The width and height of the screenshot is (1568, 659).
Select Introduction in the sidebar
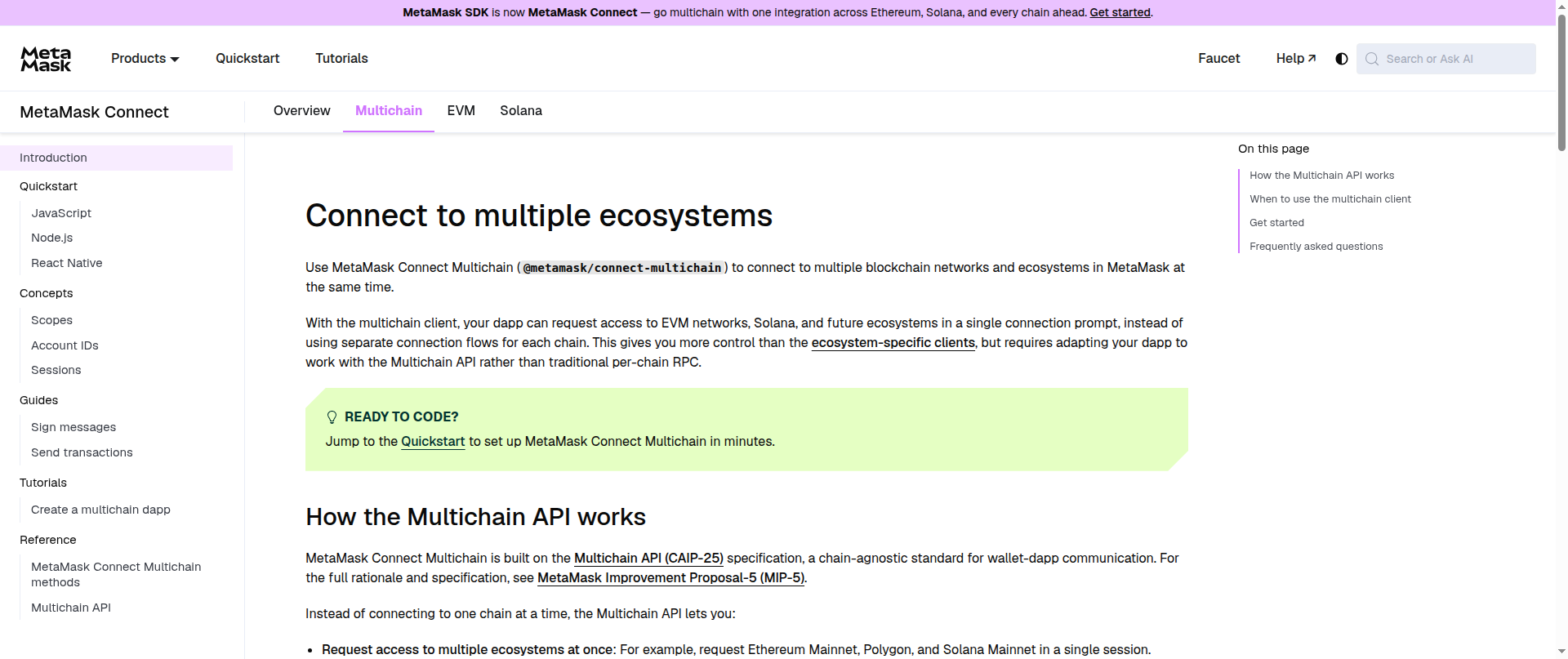[116, 158]
